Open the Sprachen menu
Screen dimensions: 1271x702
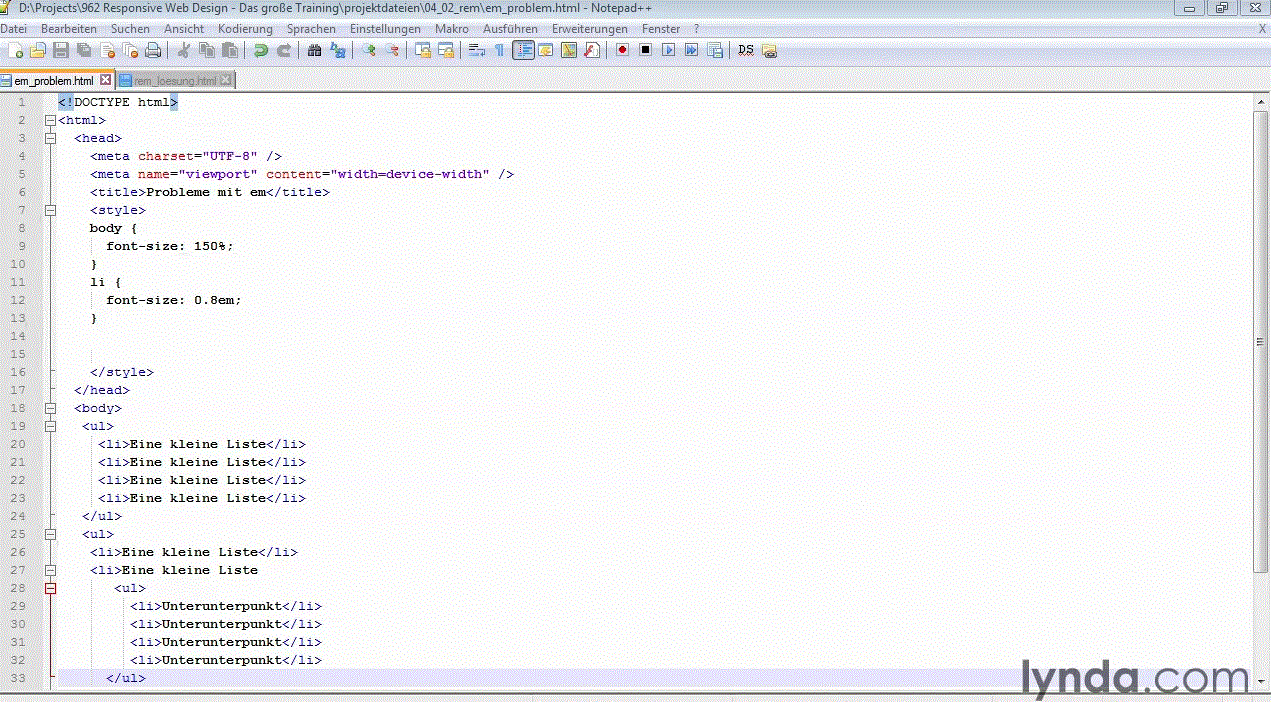(x=311, y=29)
